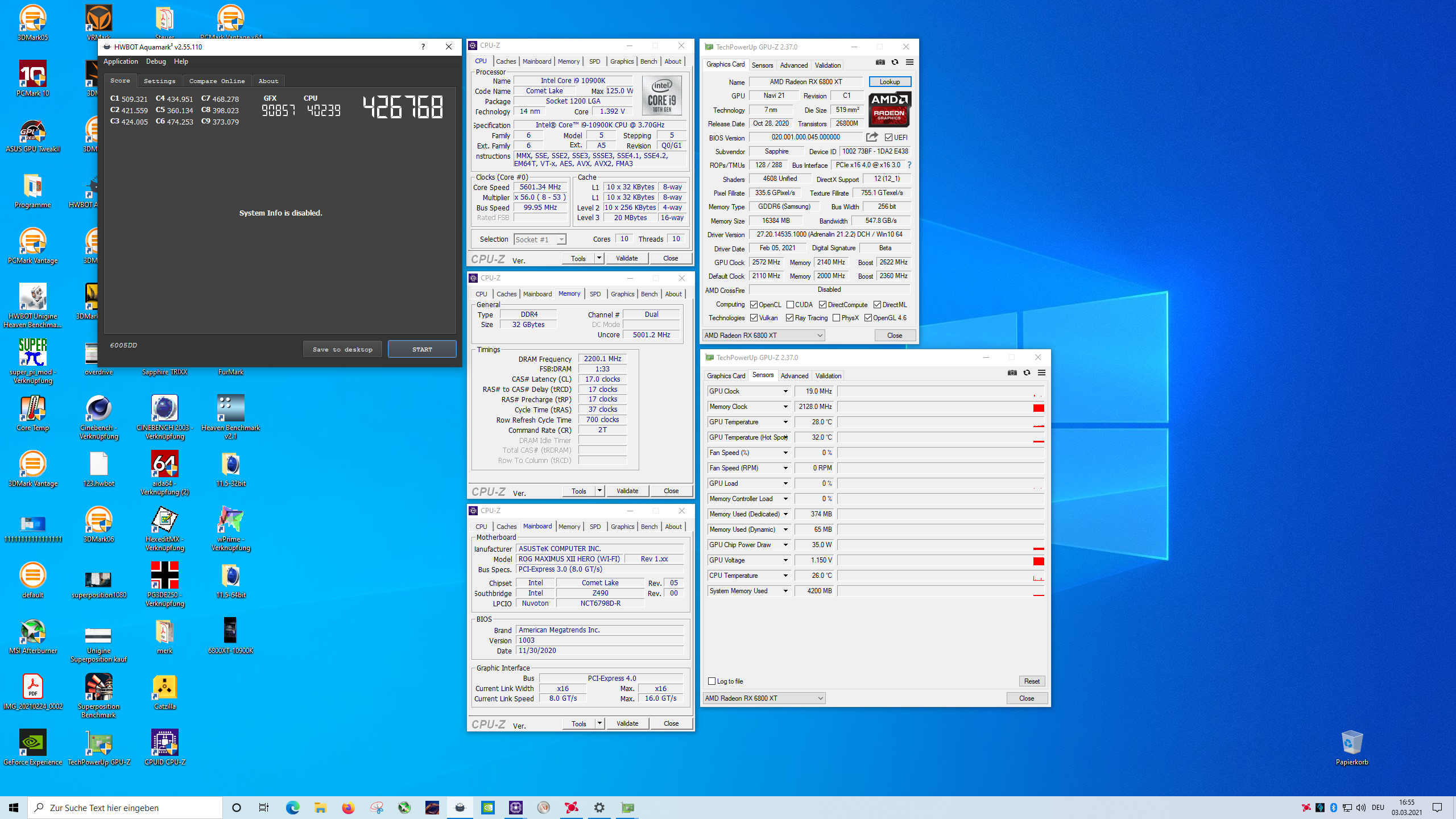Refresh the GPU-Z Graphics Card window
The width and height of the screenshot is (1456, 819).
tap(895, 63)
